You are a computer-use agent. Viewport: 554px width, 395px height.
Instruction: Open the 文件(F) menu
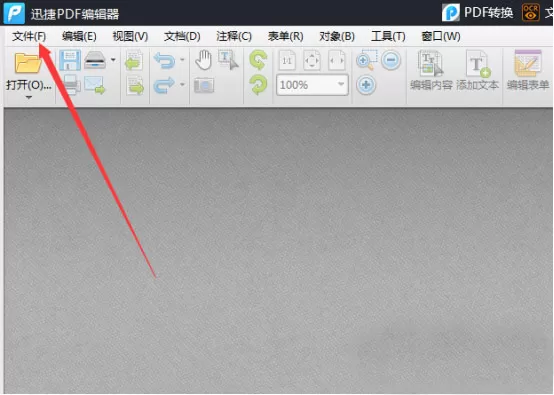coord(29,36)
